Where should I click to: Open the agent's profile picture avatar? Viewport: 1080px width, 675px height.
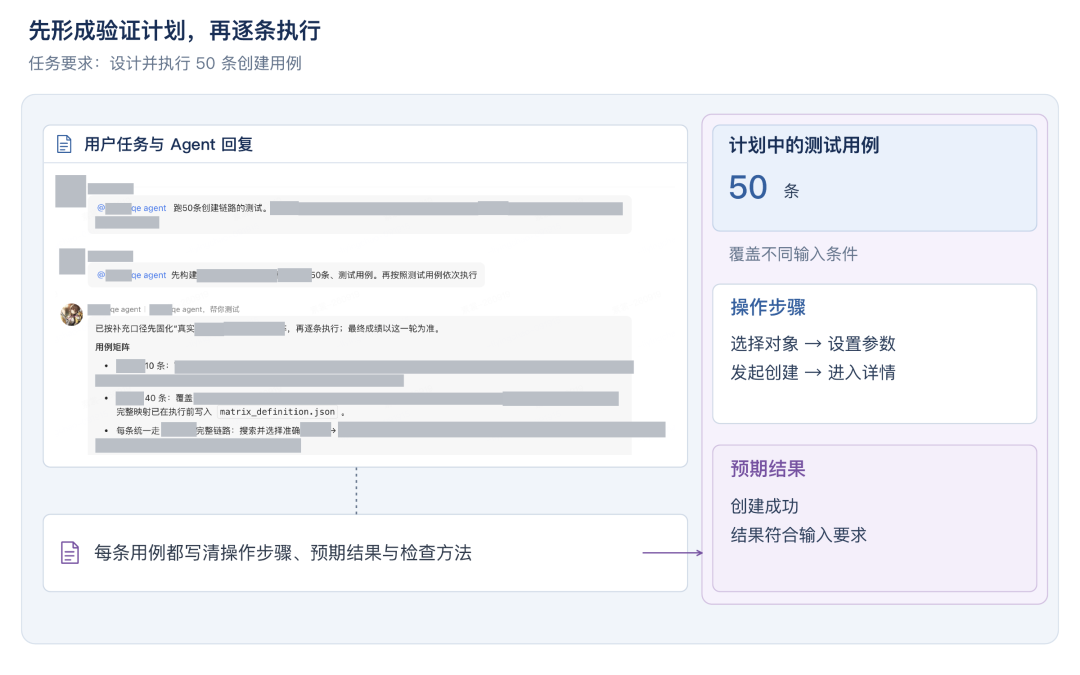(72, 314)
